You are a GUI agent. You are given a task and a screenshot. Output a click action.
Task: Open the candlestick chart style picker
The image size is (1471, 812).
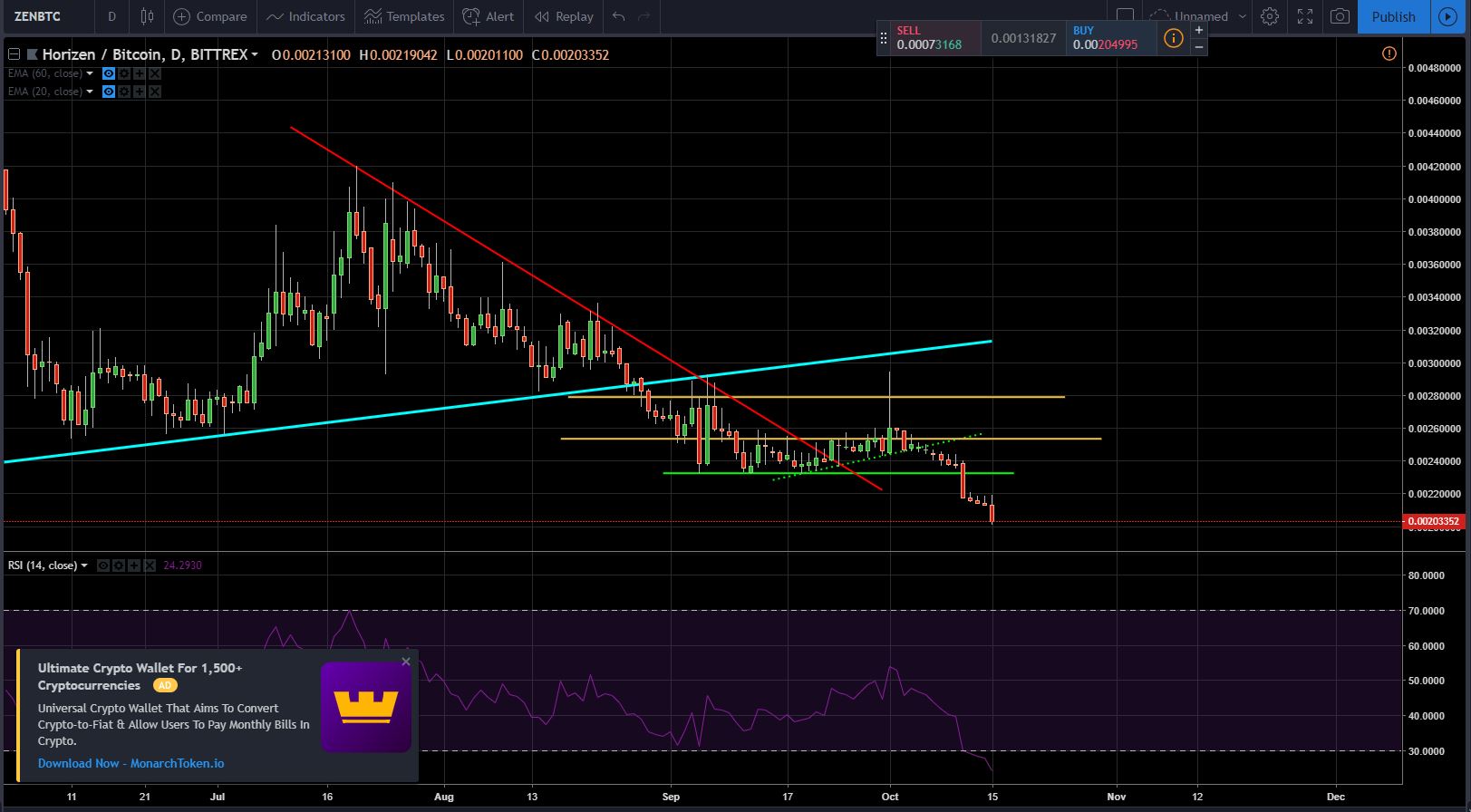click(x=147, y=16)
